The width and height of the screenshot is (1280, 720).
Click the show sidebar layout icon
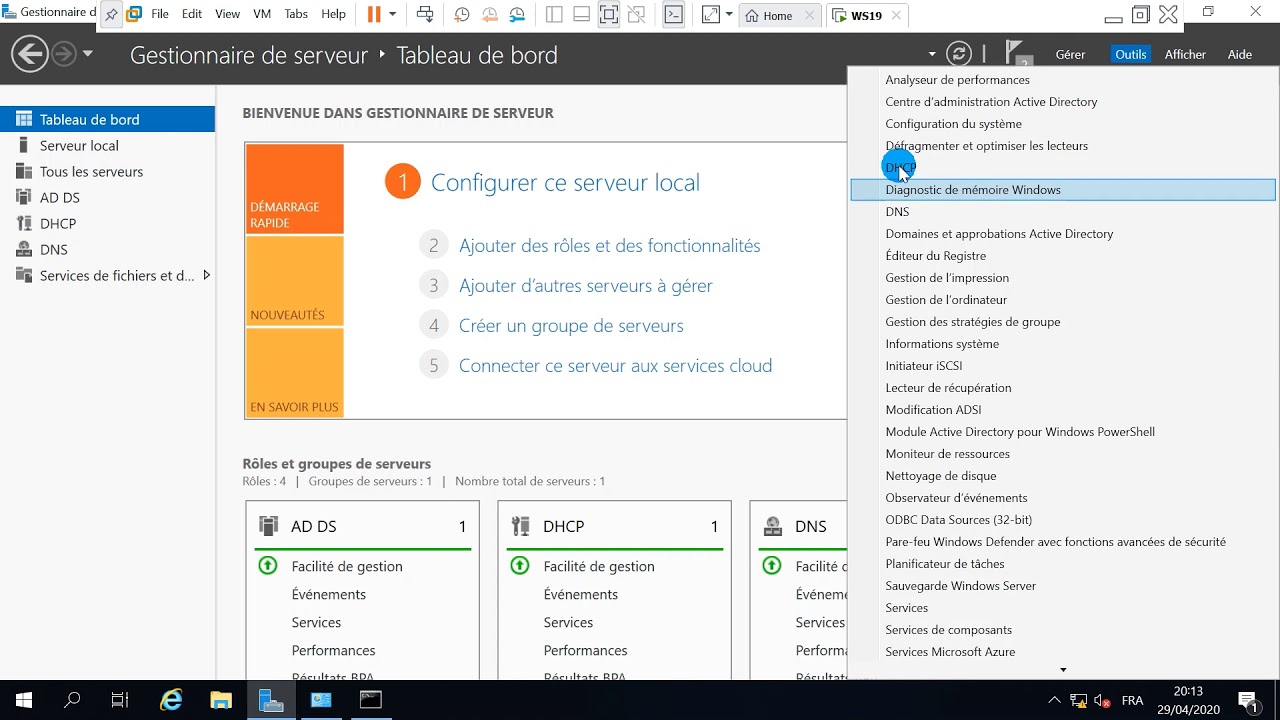(x=555, y=15)
